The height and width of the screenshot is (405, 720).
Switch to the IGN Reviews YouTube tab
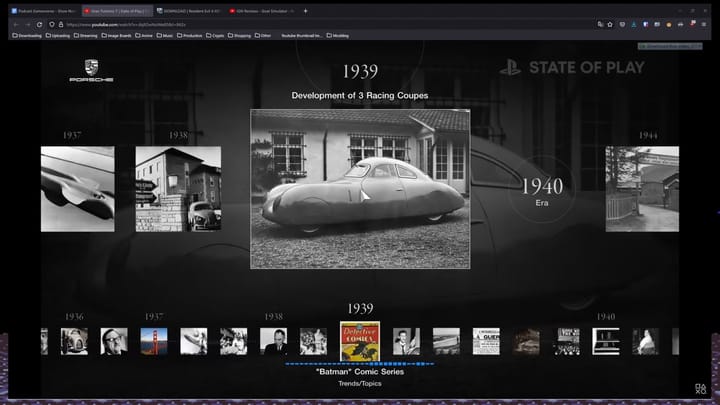262,11
